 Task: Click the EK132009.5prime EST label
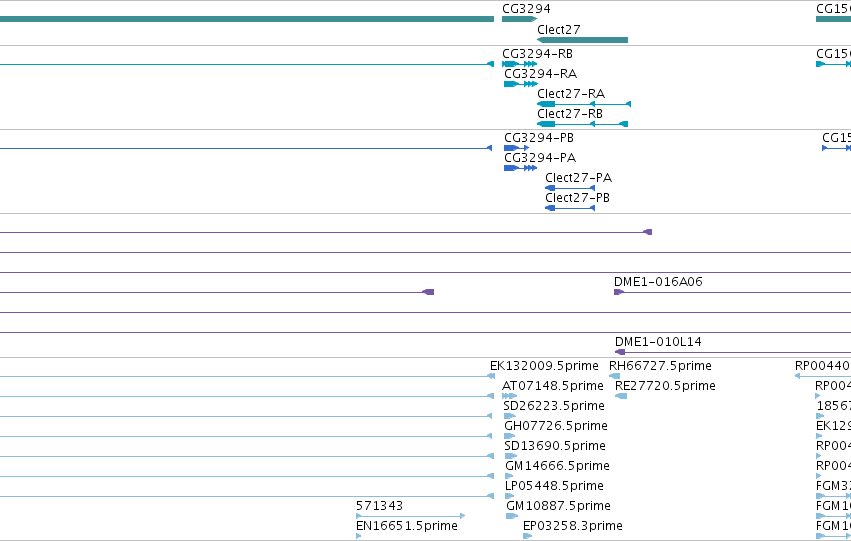(544, 366)
